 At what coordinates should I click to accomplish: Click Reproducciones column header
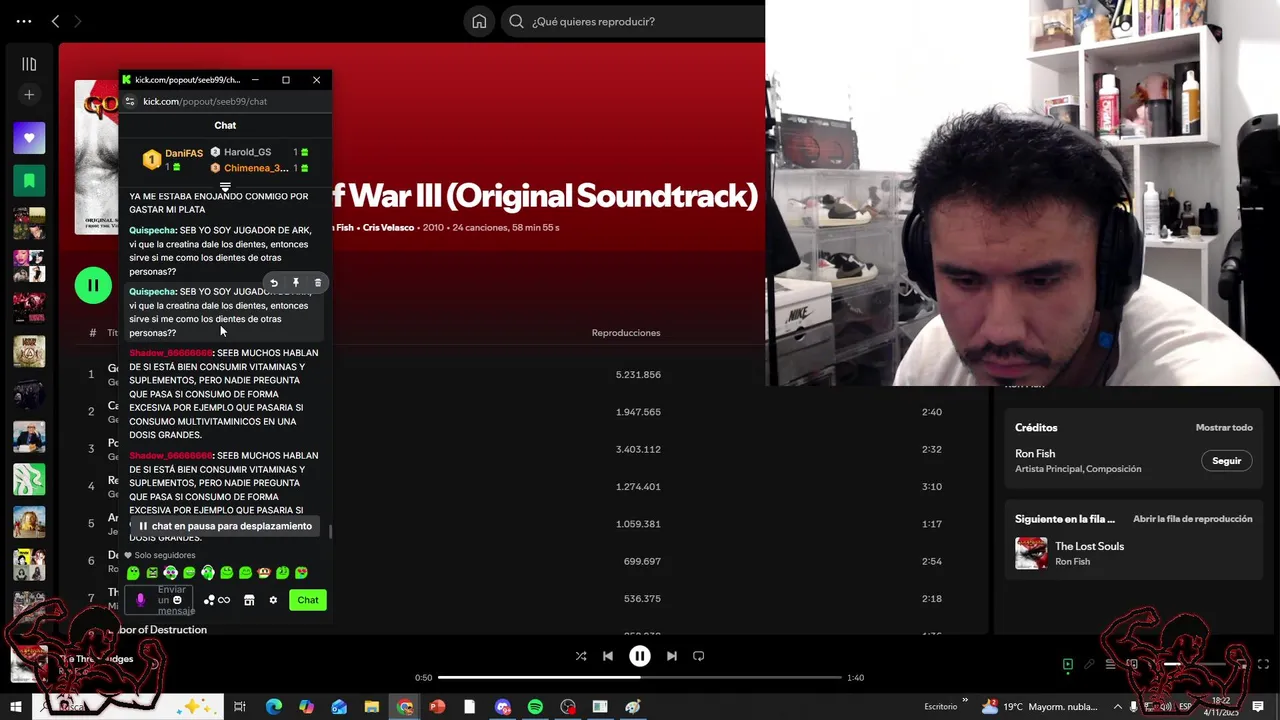click(626, 333)
